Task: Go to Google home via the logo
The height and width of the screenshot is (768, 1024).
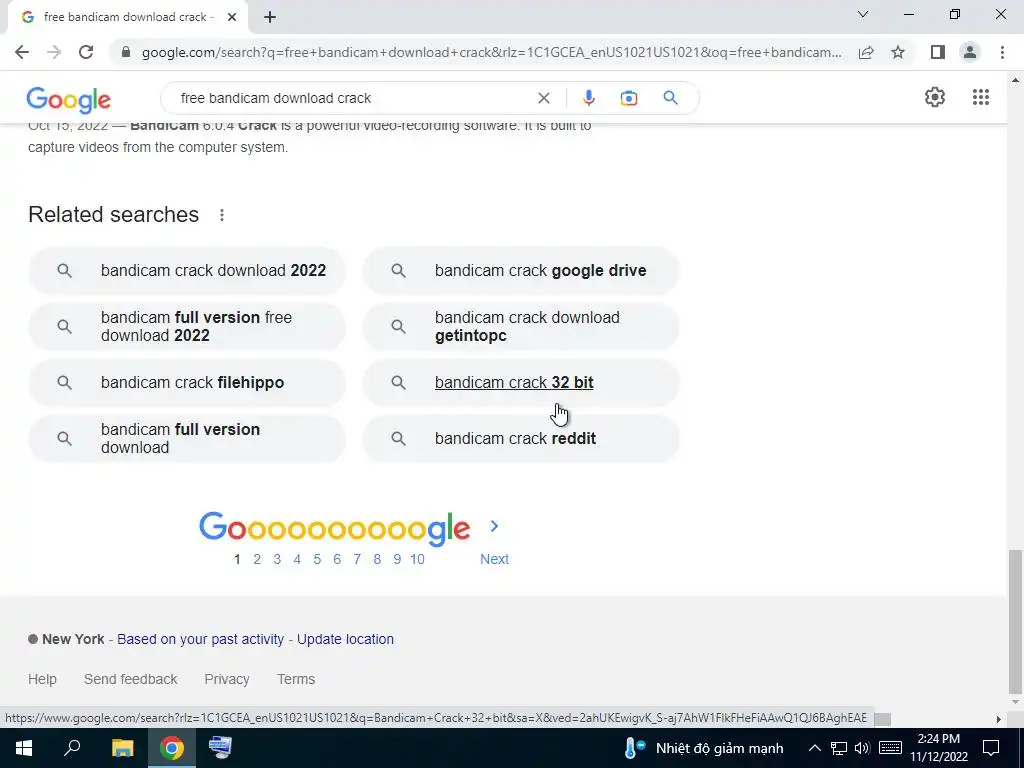Action: [x=69, y=100]
